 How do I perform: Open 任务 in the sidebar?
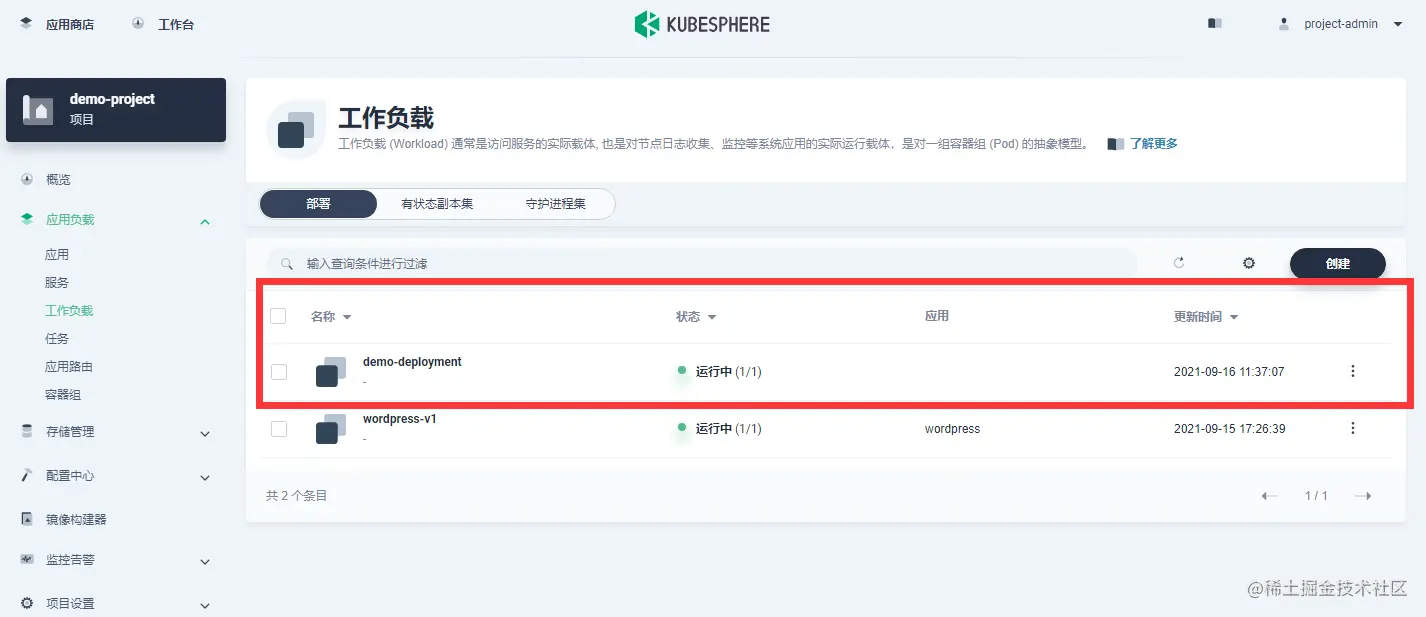57,339
